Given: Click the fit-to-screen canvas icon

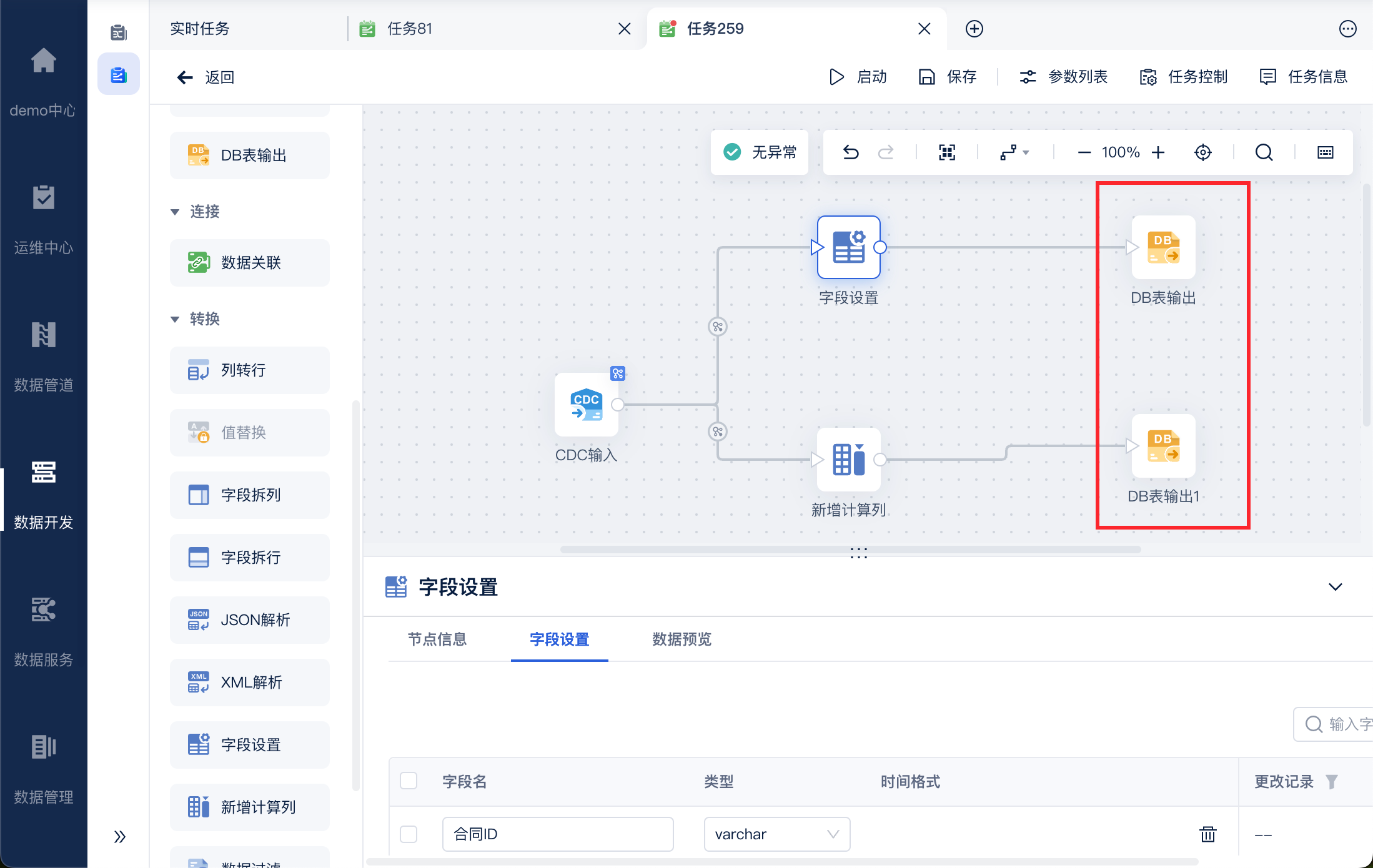Looking at the screenshot, I should click(x=947, y=152).
